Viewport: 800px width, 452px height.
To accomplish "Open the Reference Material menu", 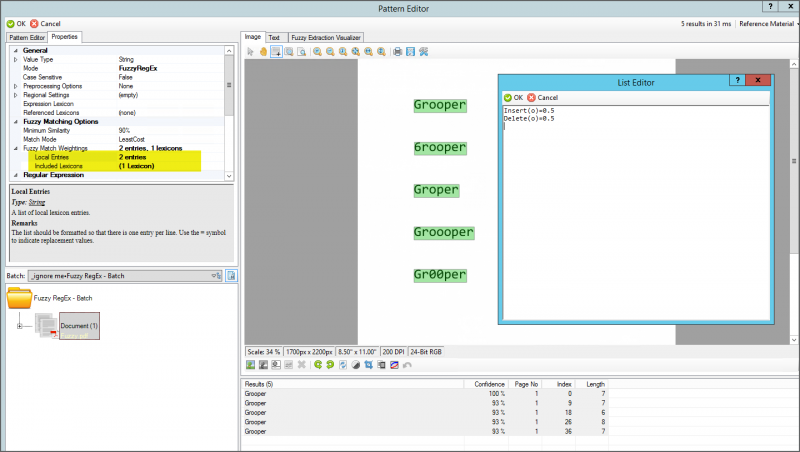I will (767, 23).
